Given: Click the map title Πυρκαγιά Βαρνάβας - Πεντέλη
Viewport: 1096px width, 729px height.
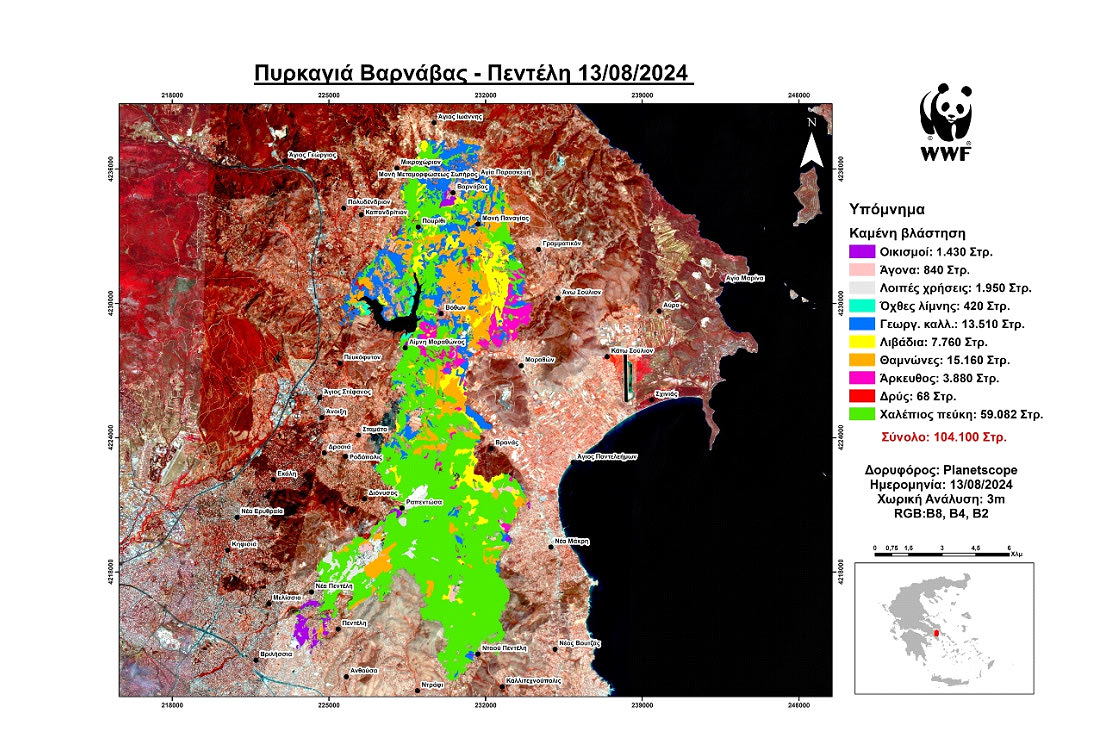Looking at the screenshot, I should click(473, 76).
